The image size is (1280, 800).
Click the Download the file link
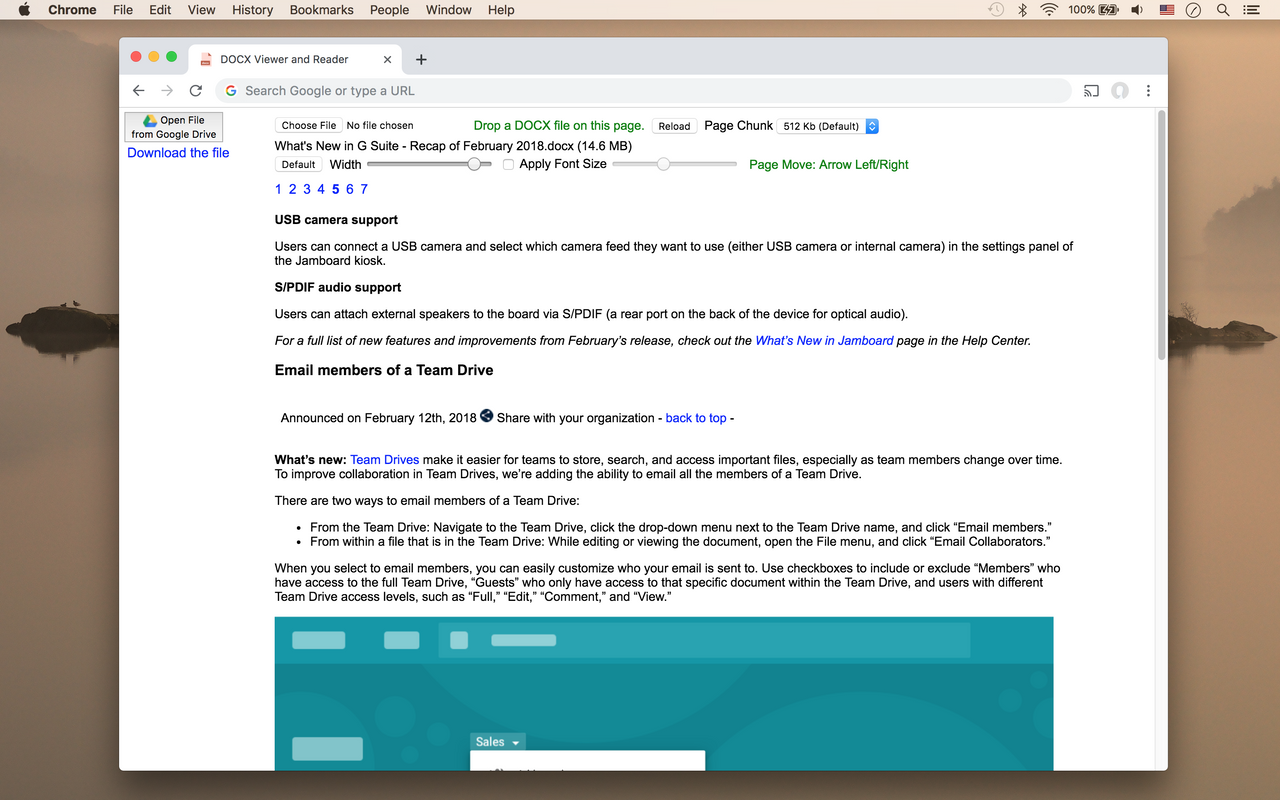coord(178,152)
